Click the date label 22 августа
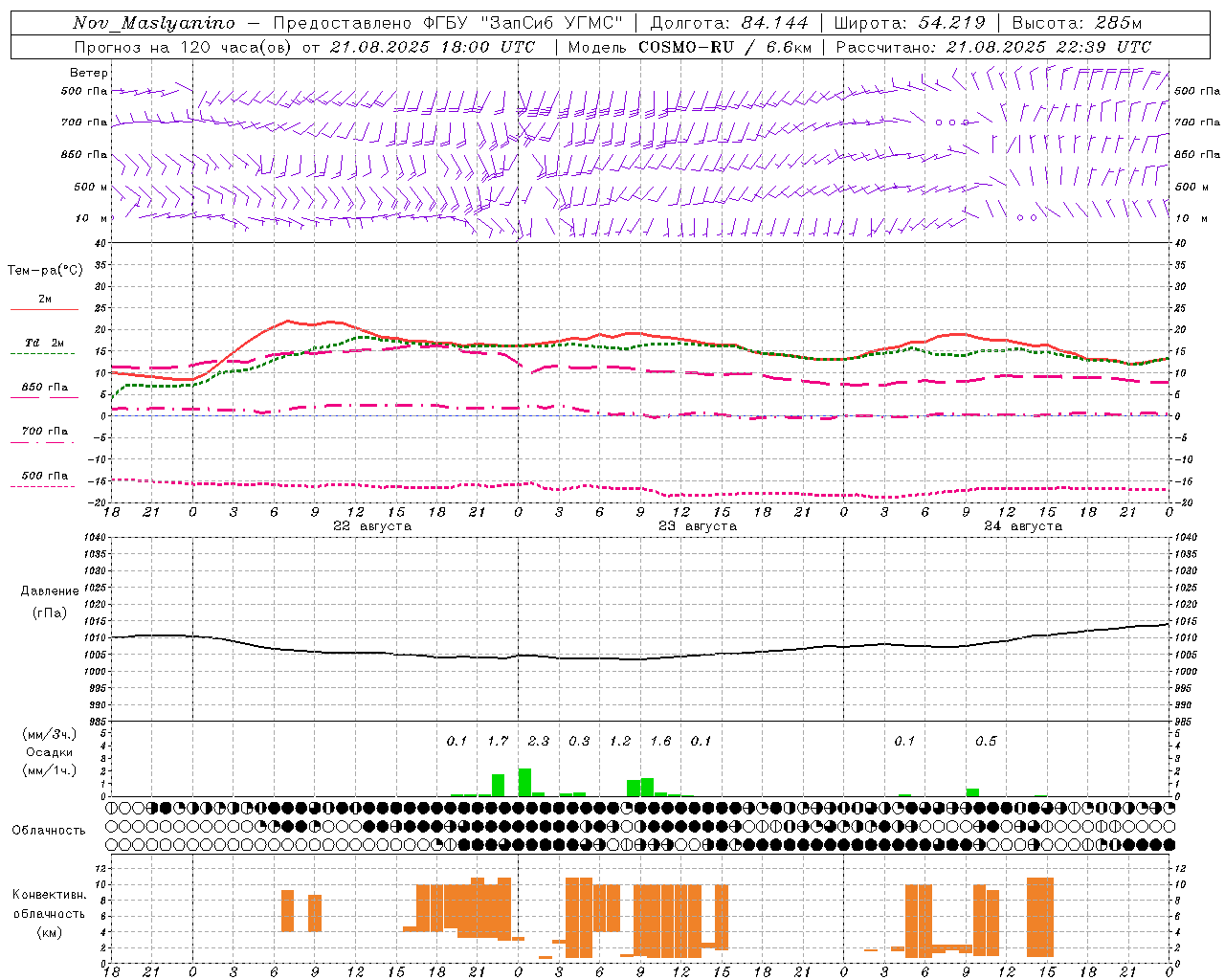Screen dimensions: 1225x980 372,526
